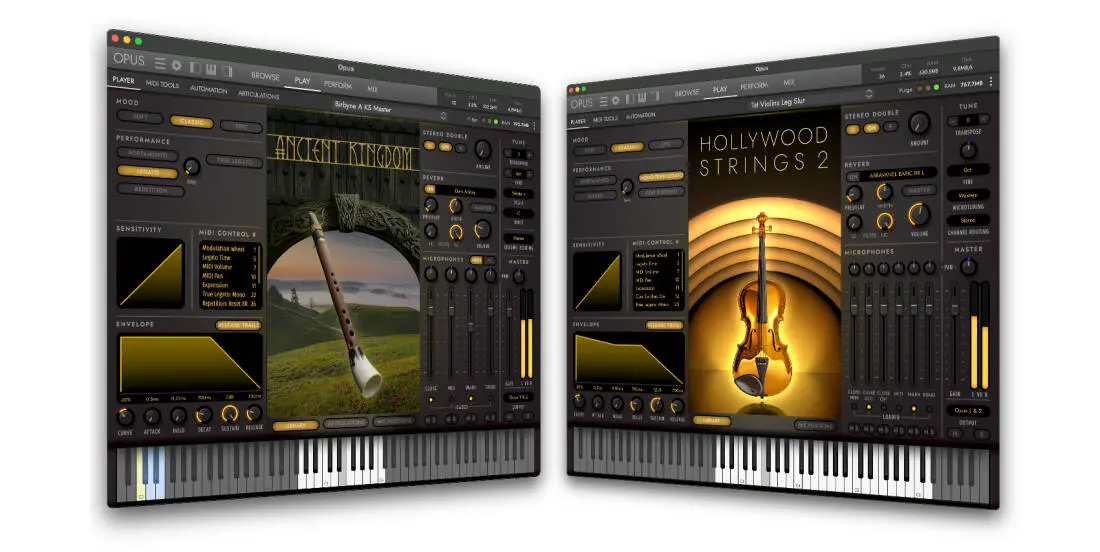The height and width of the screenshot is (552, 1100).
Task: Select Modulation wheel in Ancient Kingdom MIDI control list
Action: (x=222, y=248)
